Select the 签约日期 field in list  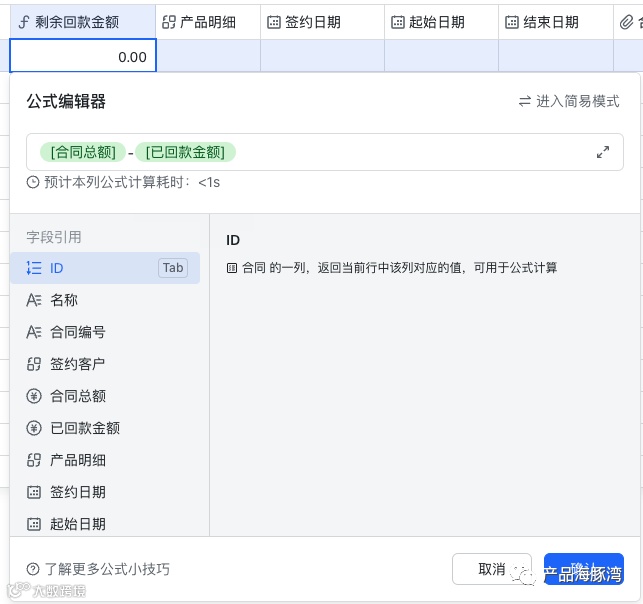point(105,492)
